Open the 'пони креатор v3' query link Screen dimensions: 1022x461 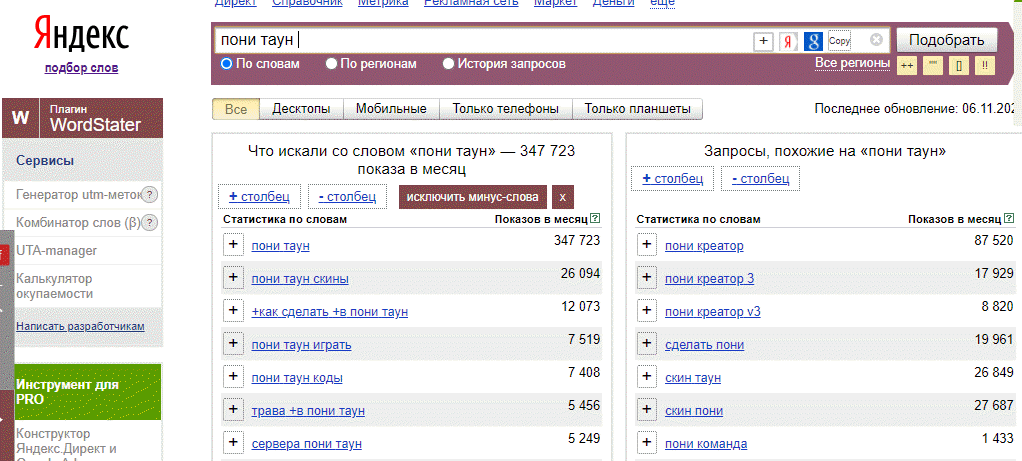pos(712,312)
